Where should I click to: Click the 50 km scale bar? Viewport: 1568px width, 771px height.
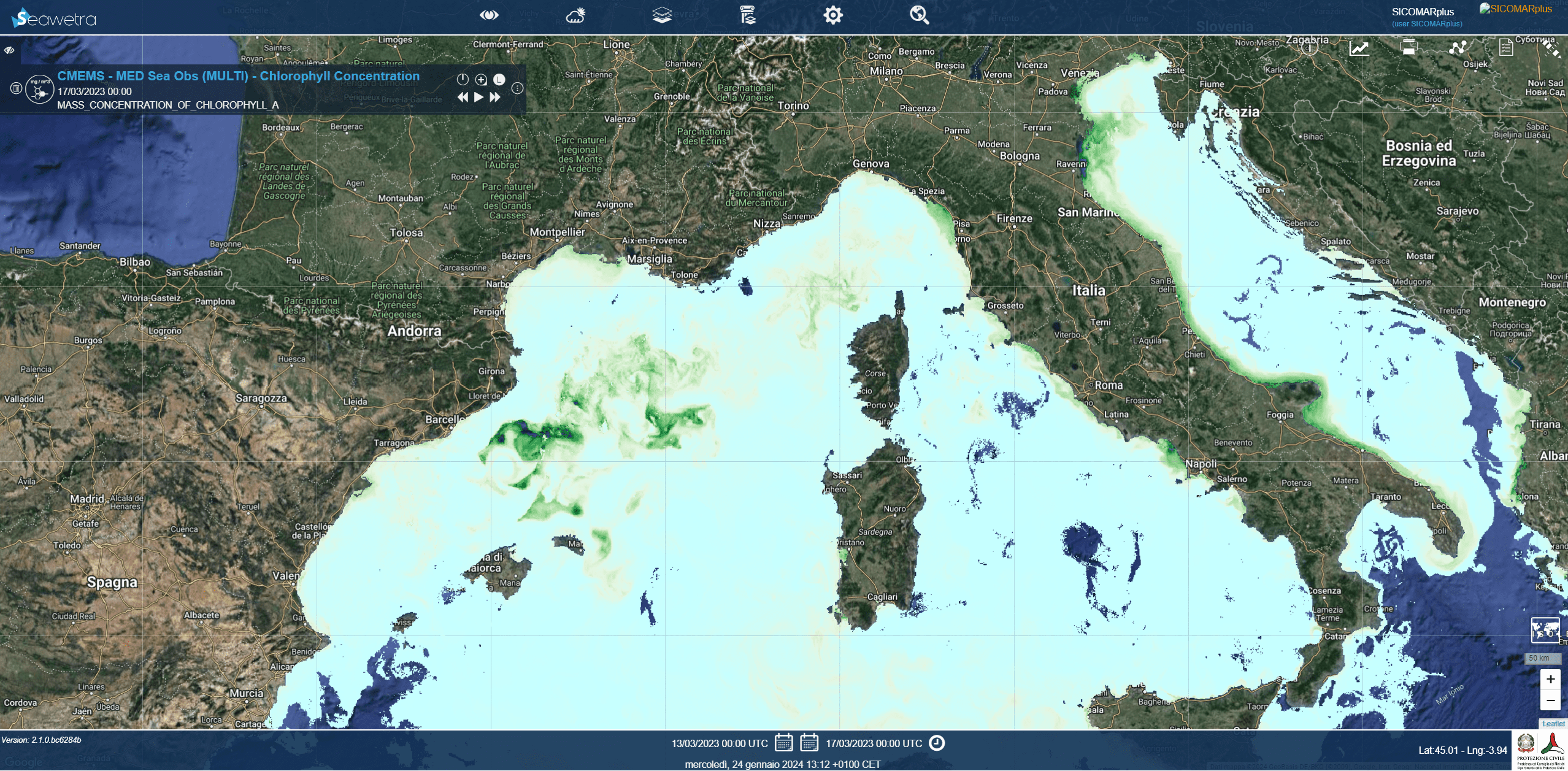[x=1543, y=658]
